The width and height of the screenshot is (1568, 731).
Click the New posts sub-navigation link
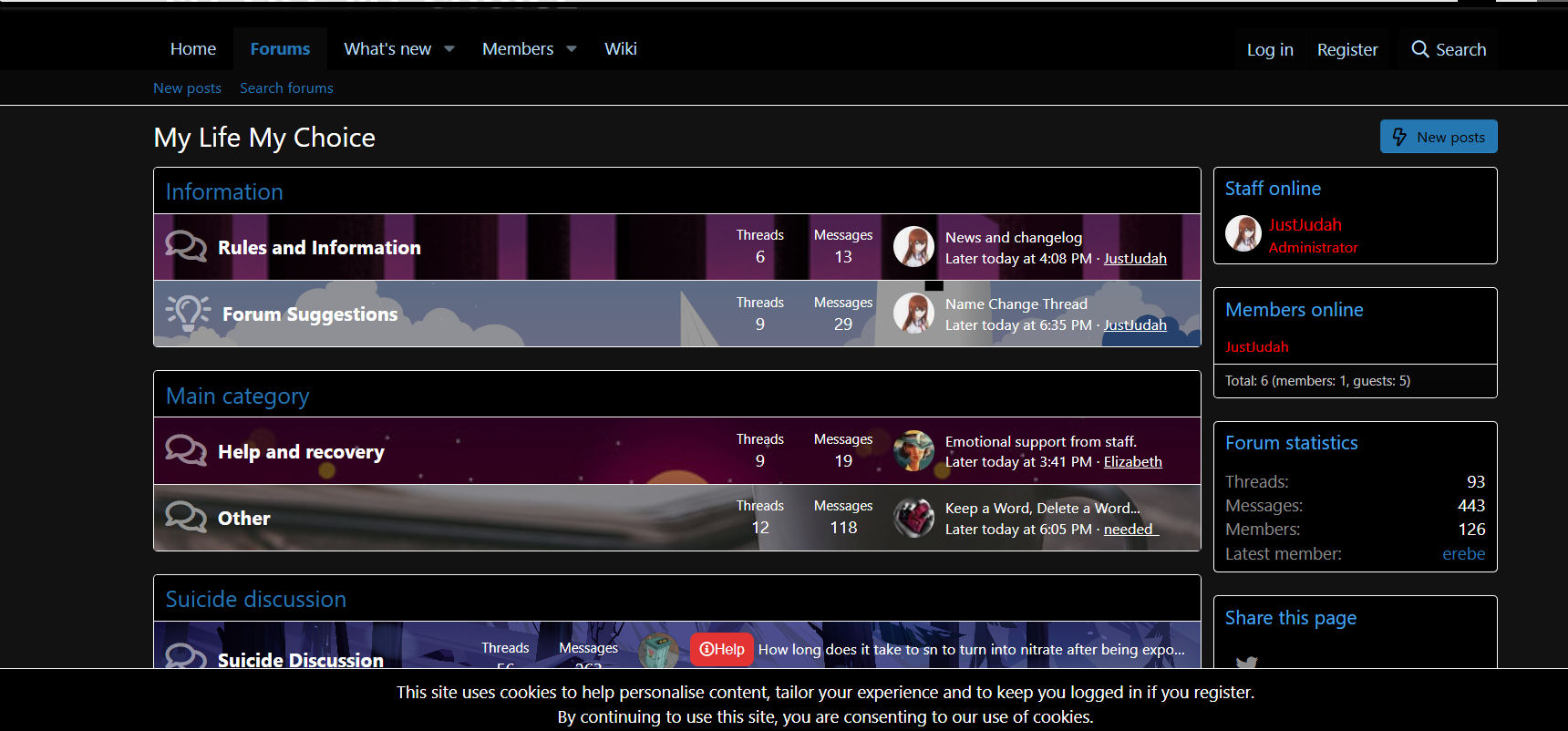point(187,88)
